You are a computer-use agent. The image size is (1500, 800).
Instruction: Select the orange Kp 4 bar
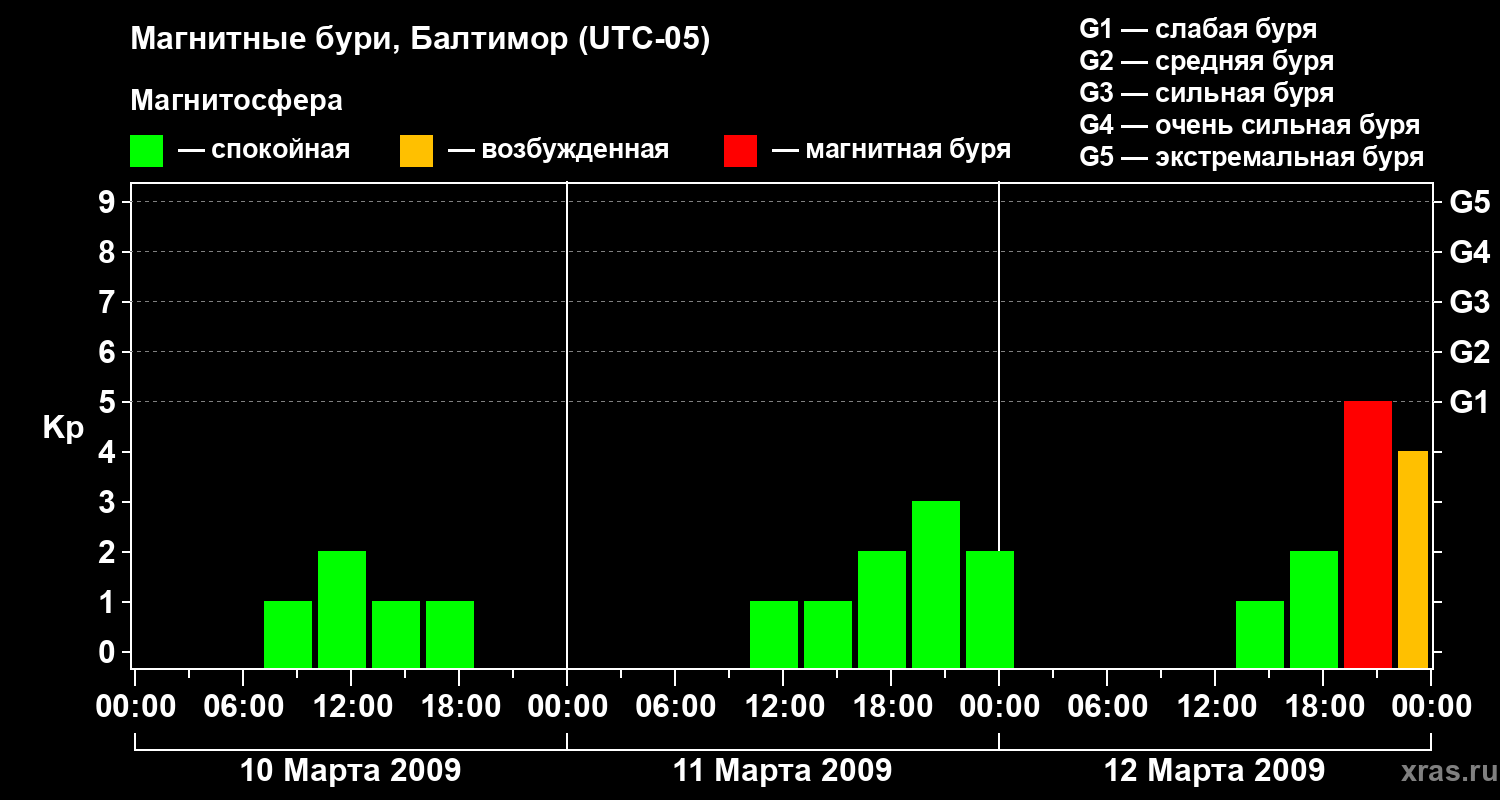1413,559
